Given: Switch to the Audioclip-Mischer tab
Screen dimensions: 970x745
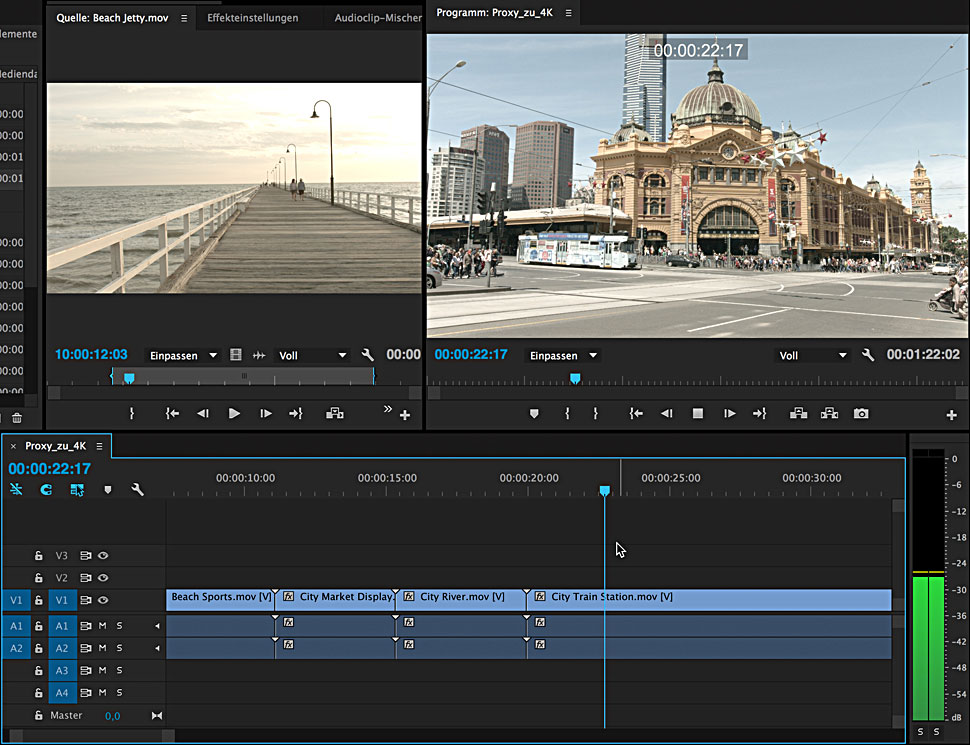Looking at the screenshot, I should [377, 18].
